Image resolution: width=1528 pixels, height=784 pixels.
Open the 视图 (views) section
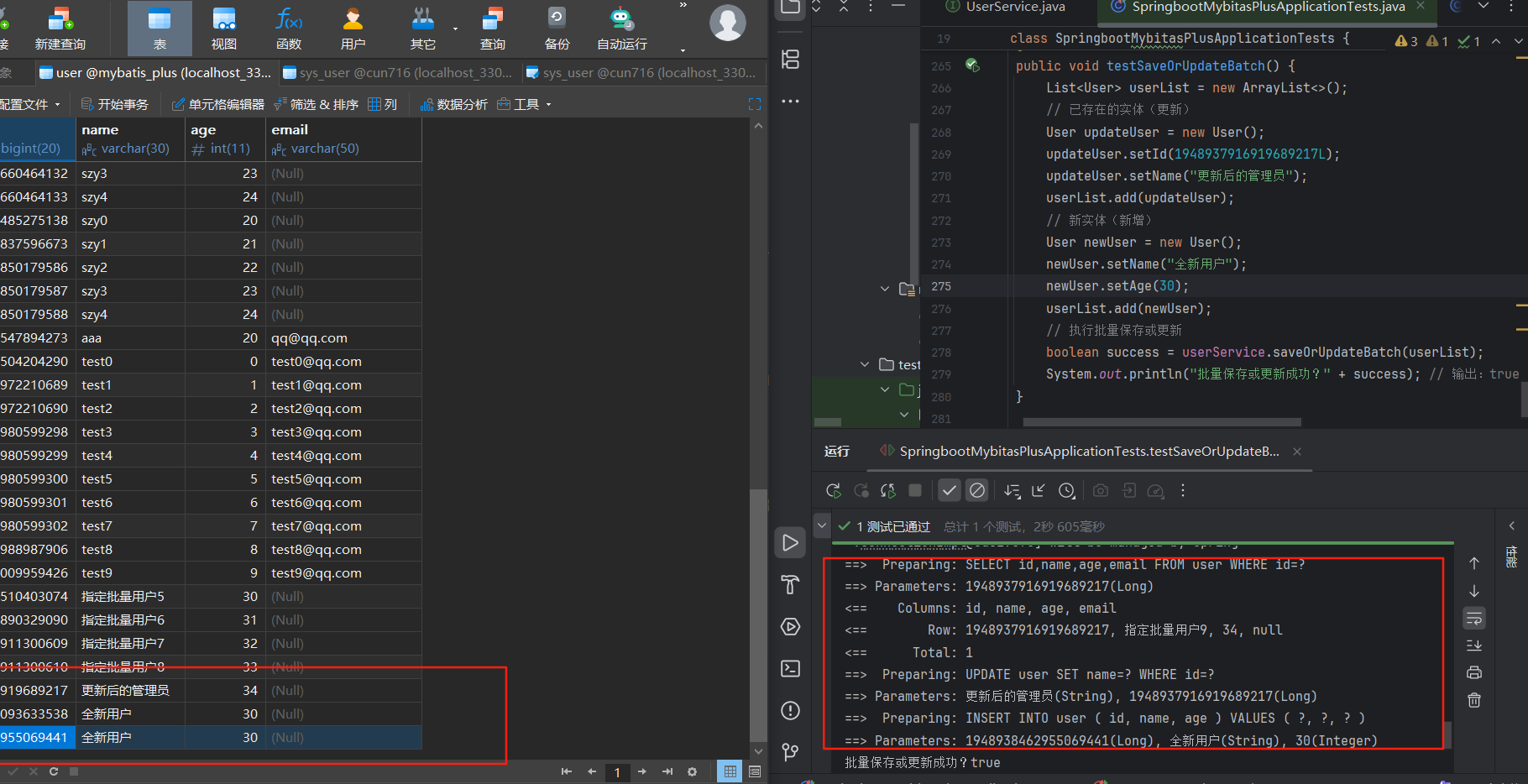(x=223, y=29)
